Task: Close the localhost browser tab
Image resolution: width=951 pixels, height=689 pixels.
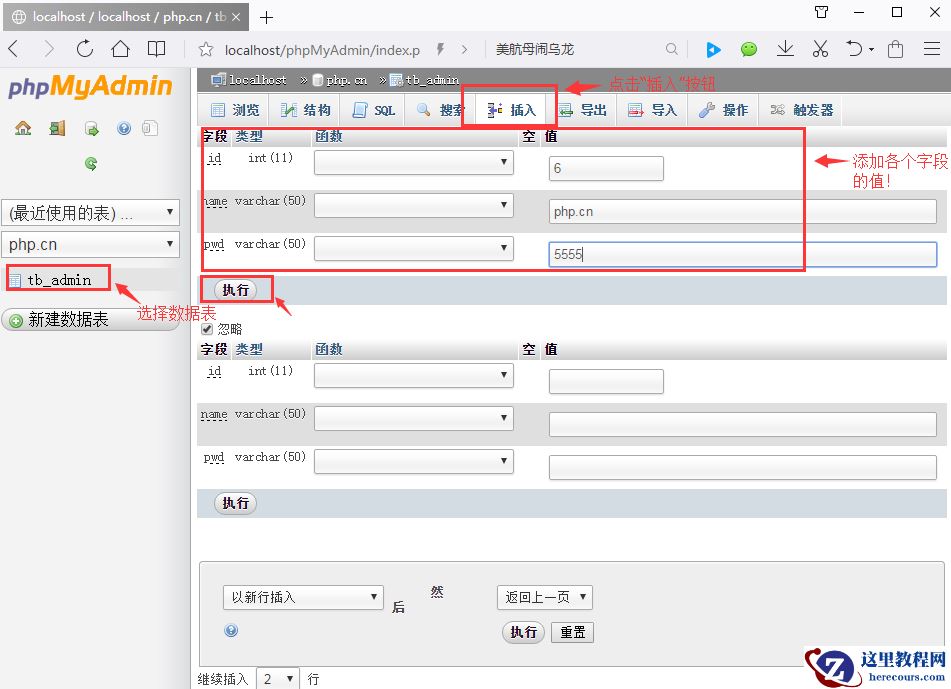Action: (236, 17)
